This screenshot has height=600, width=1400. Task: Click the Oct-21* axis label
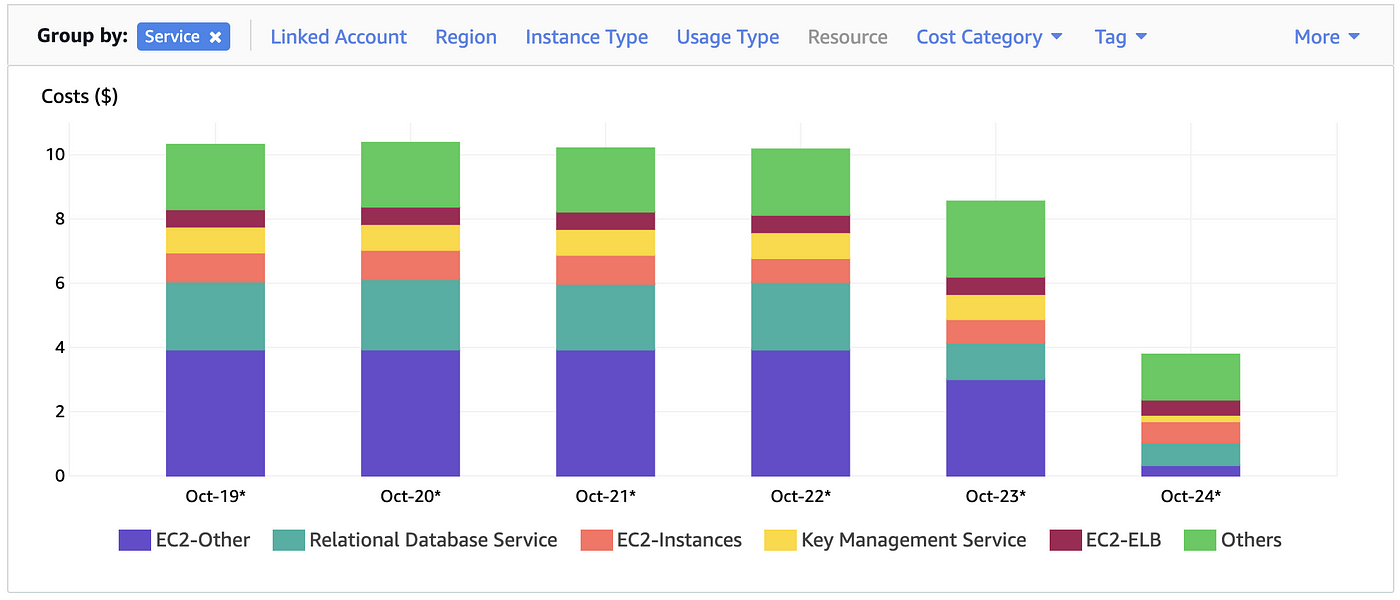pyautogui.click(x=606, y=496)
